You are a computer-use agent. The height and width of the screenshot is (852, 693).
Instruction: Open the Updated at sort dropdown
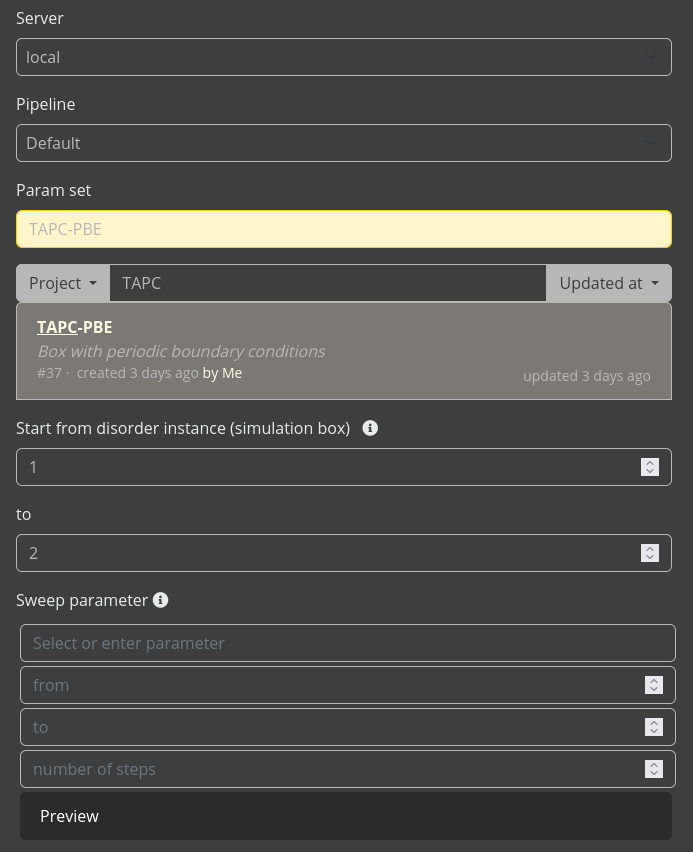pos(608,283)
